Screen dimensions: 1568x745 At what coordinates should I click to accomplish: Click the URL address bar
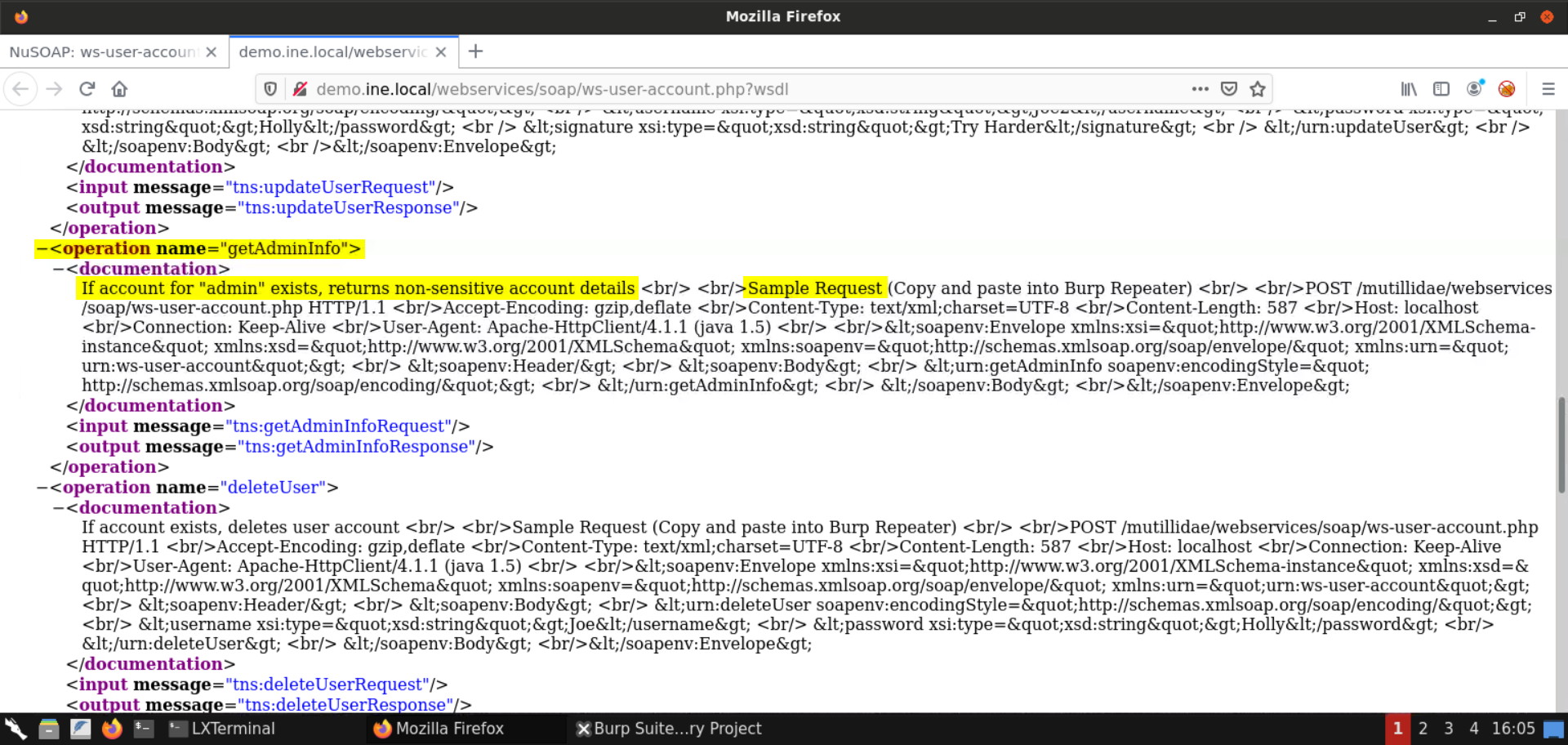click(735, 89)
